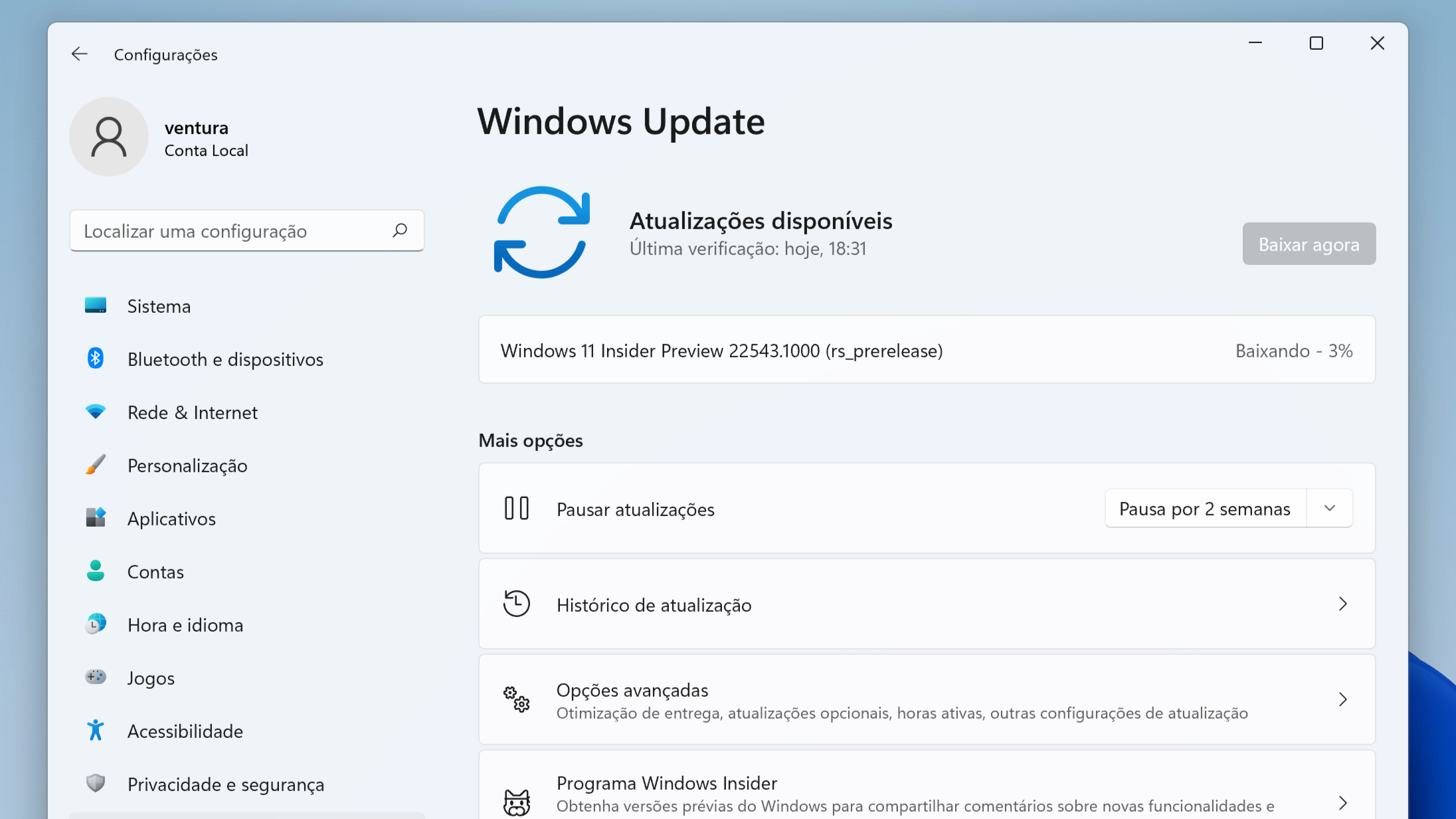Click the Sistema monitor icon
The height and width of the screenshot is (819, 1456).
click(96, 306)
